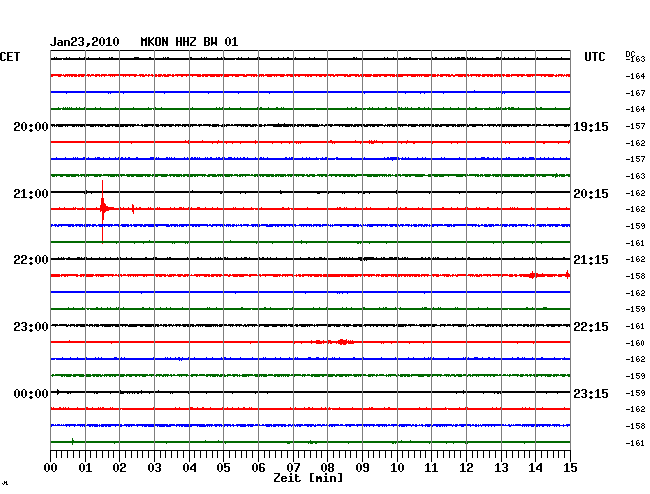Image resolution: width=650 pixels, height=494 pixels.
Task: Click the green spike on the bottom trace
Action: (73, 441)
